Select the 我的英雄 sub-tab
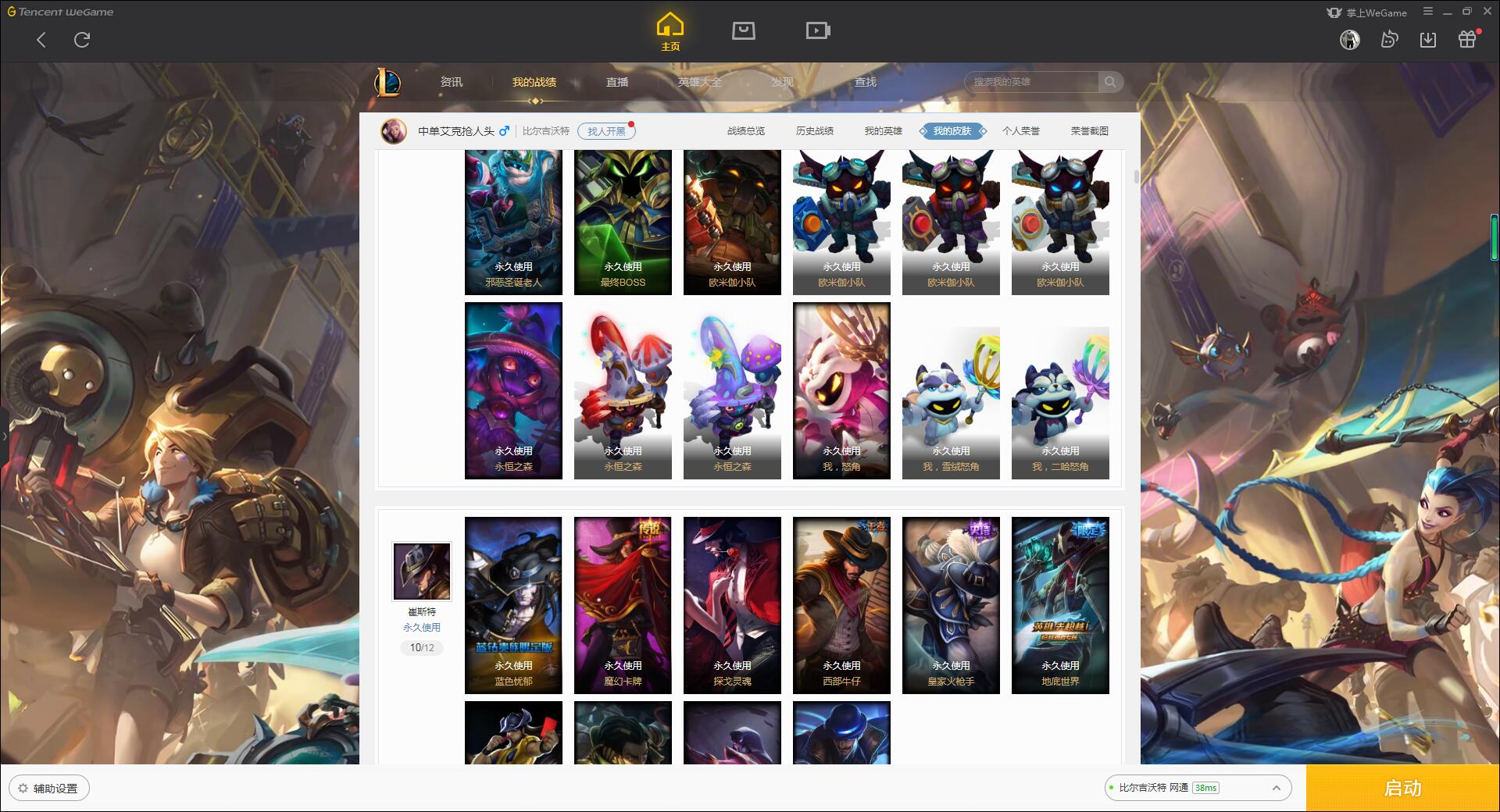This screenshot has width=1500, height=812. (884, 131)
